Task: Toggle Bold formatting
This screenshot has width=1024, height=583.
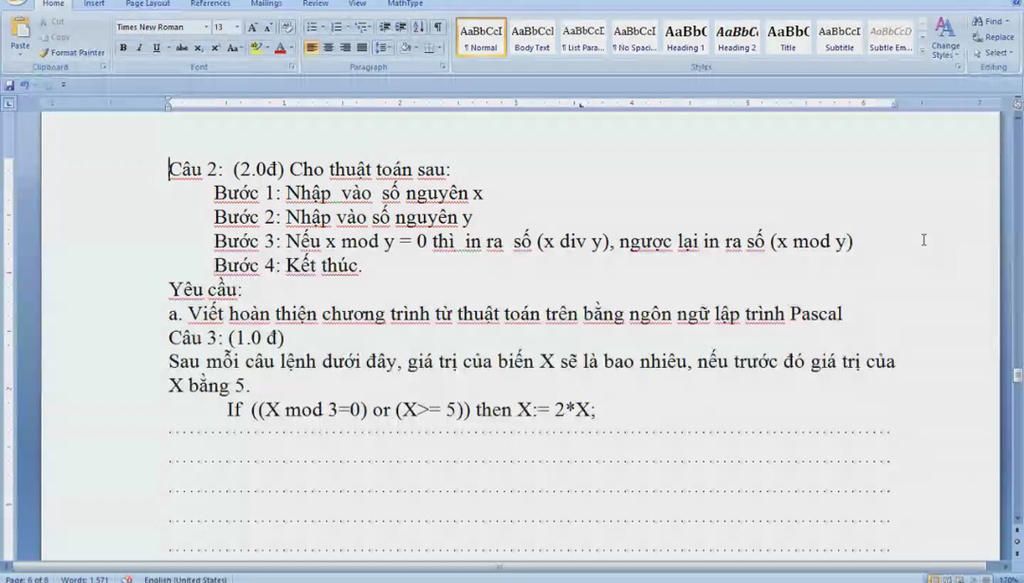Action: (123, 48)
